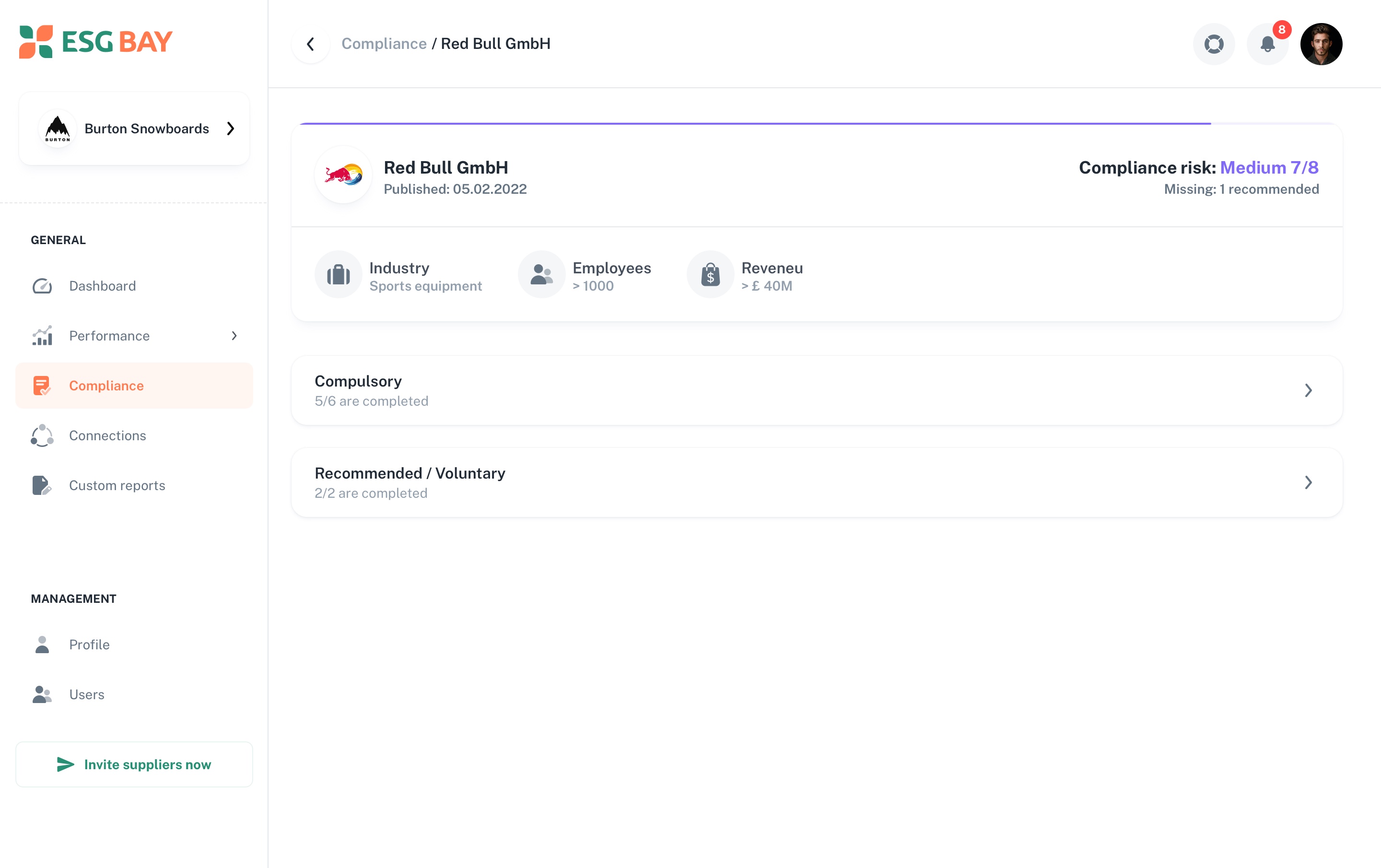
Task: Click the Burton Snowboards company name
Action: 147,129
